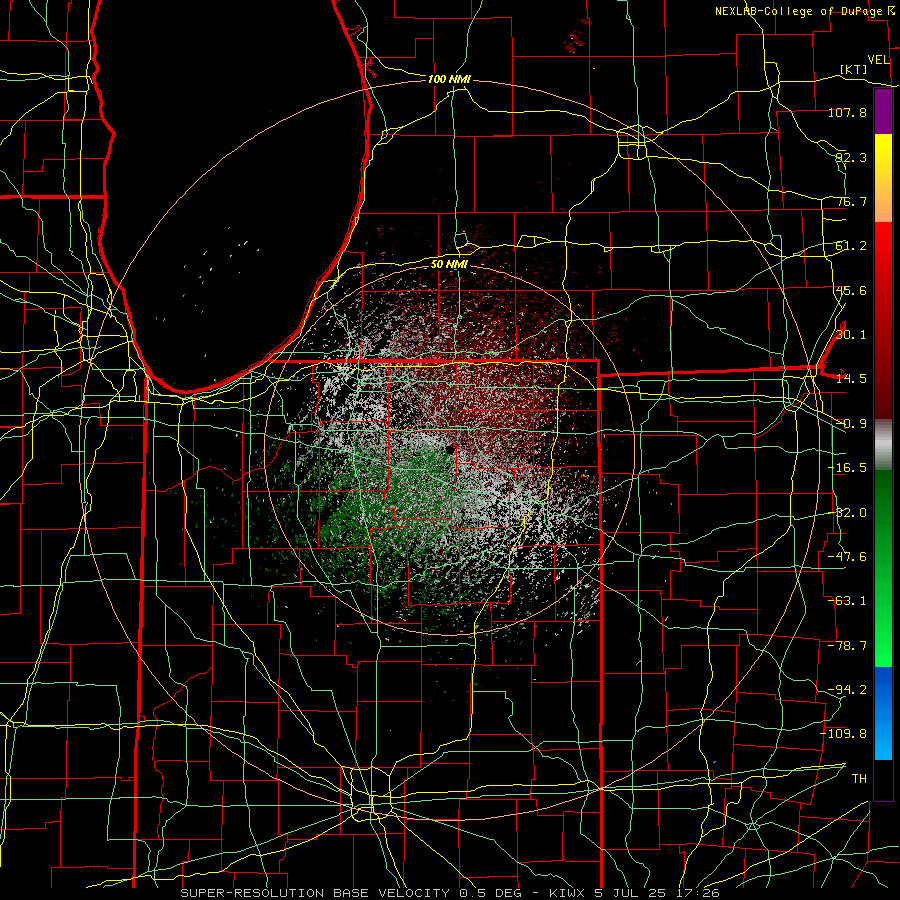
Task: Pick the gray near-zero segment of the color bar
Action: click(x=883, y=445)
